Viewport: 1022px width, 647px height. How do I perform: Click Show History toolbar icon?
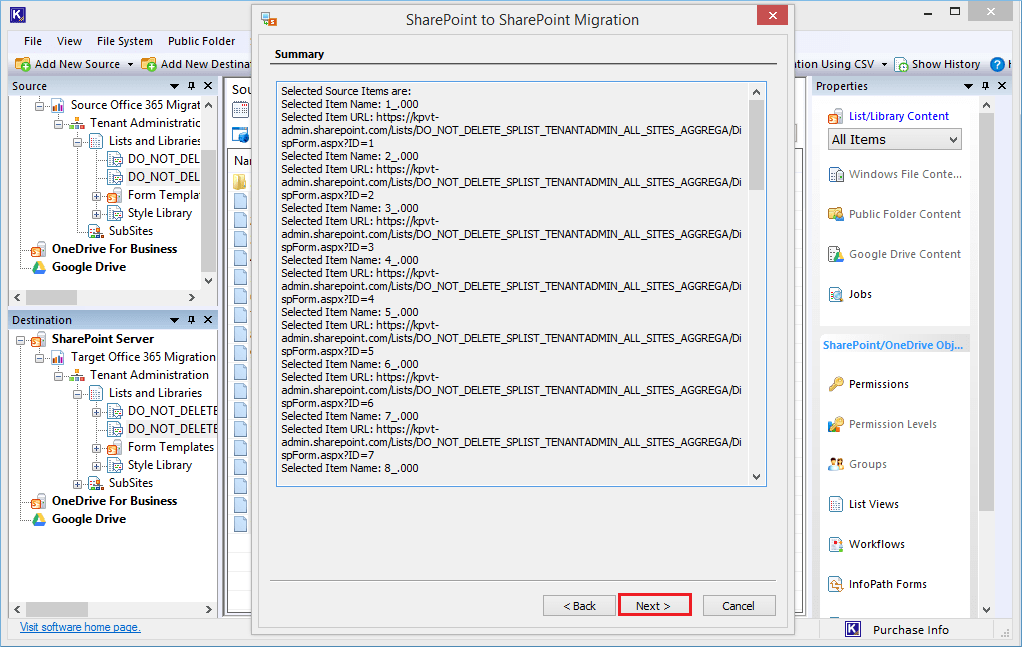click(901, 64)
